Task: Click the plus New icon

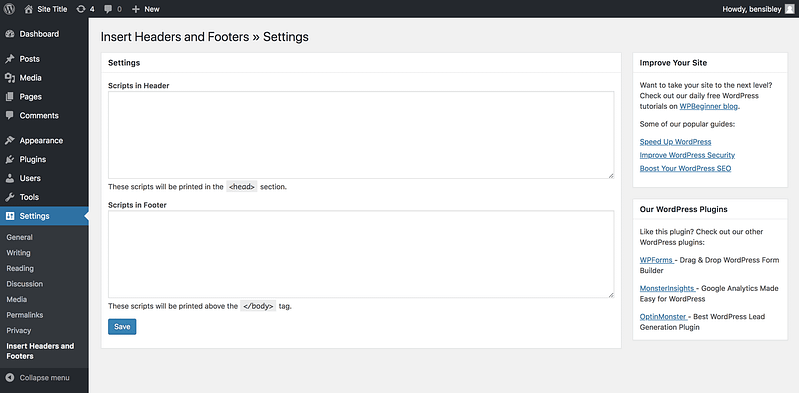Action: [x=136, y=9]
